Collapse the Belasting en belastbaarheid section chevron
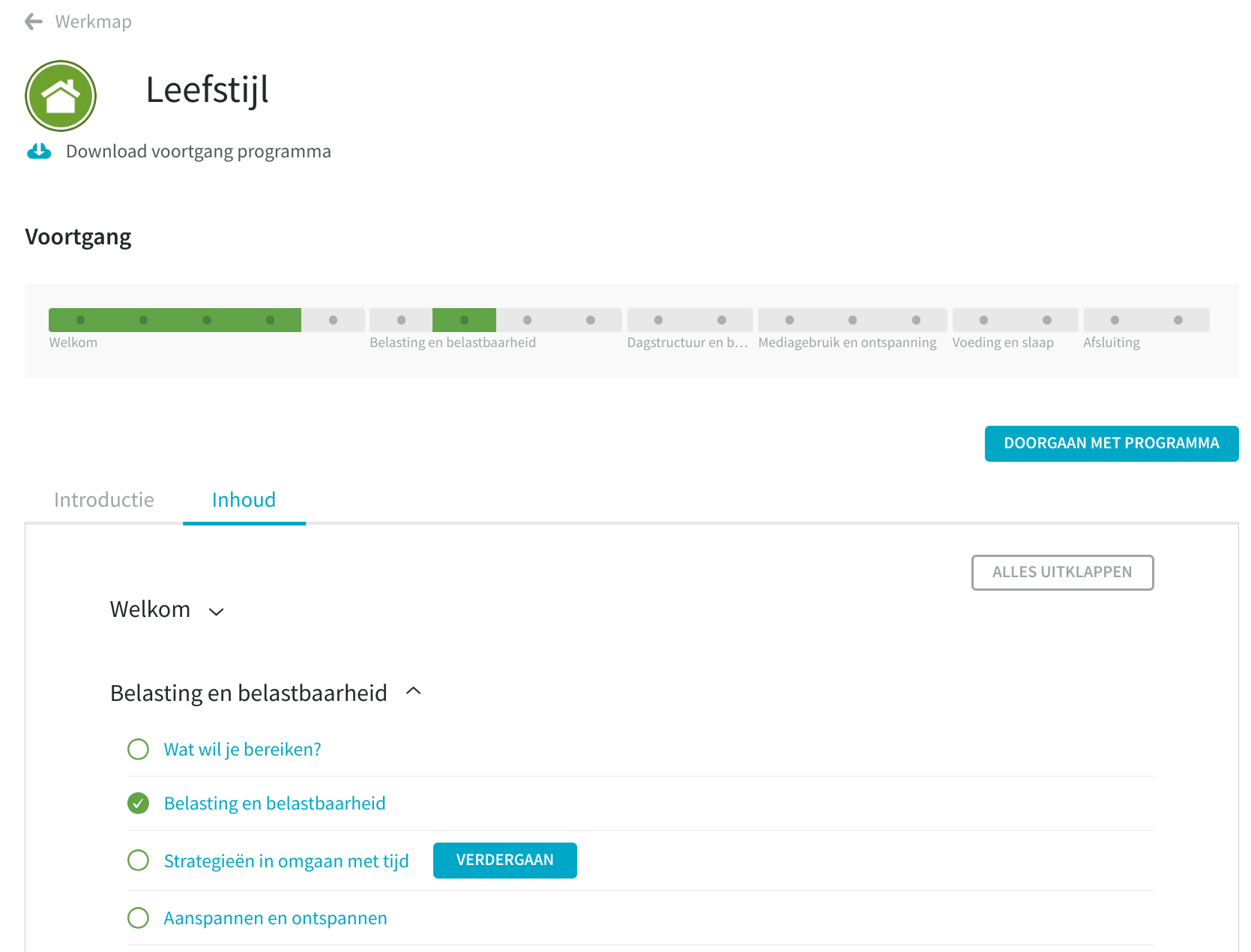The width and height of the screenshot is (1251, 952). (413, 691)
